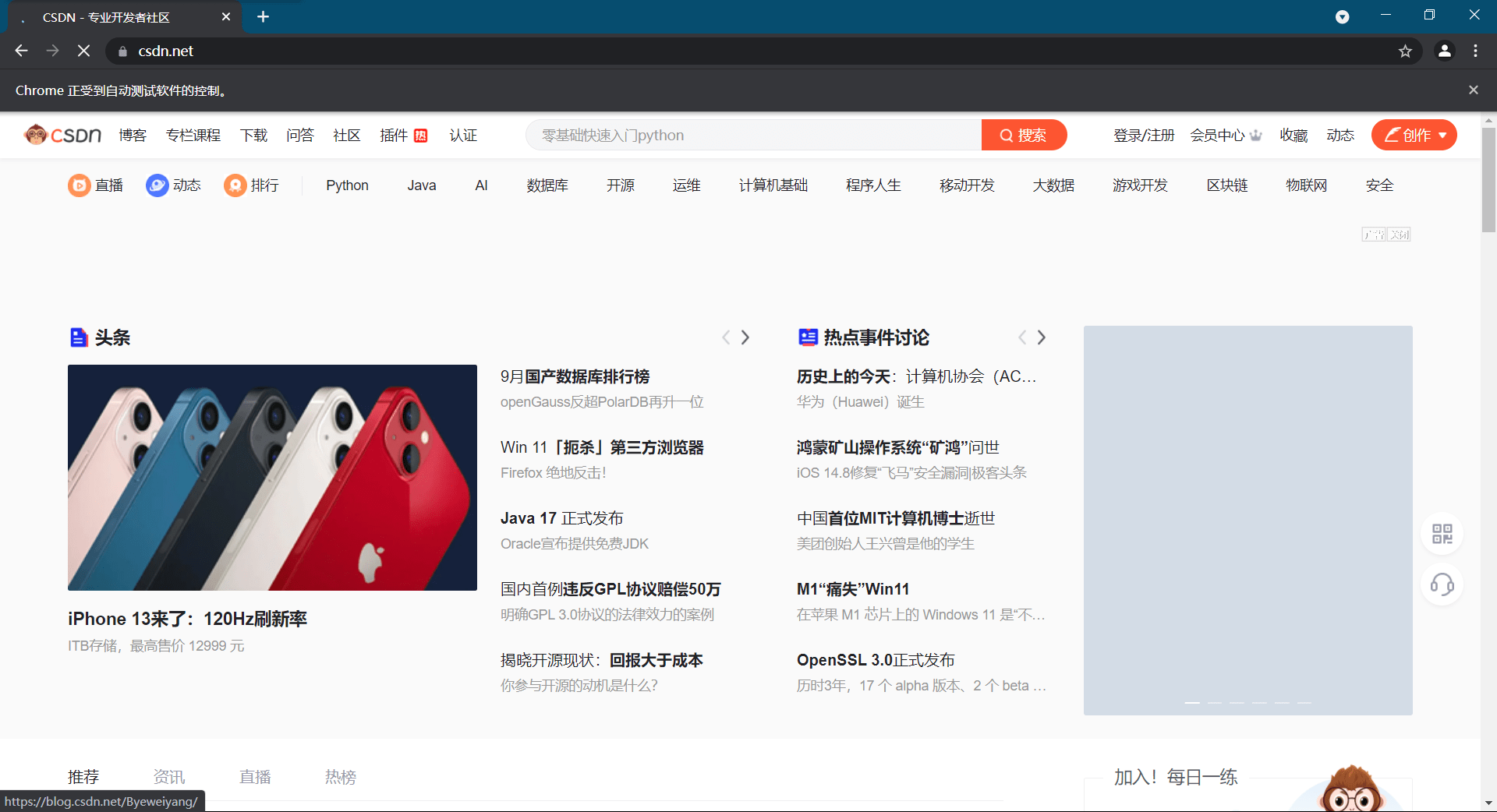The image size is (1497, 812).
Task: Open the 插件 menu item
Action: tap(403, 136)
